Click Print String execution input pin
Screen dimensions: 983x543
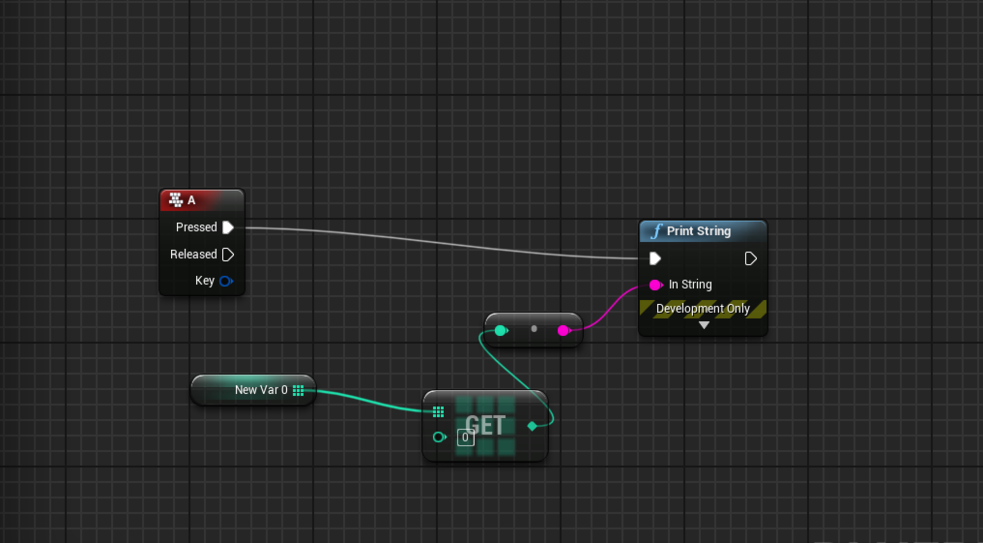tap(655, 258)
